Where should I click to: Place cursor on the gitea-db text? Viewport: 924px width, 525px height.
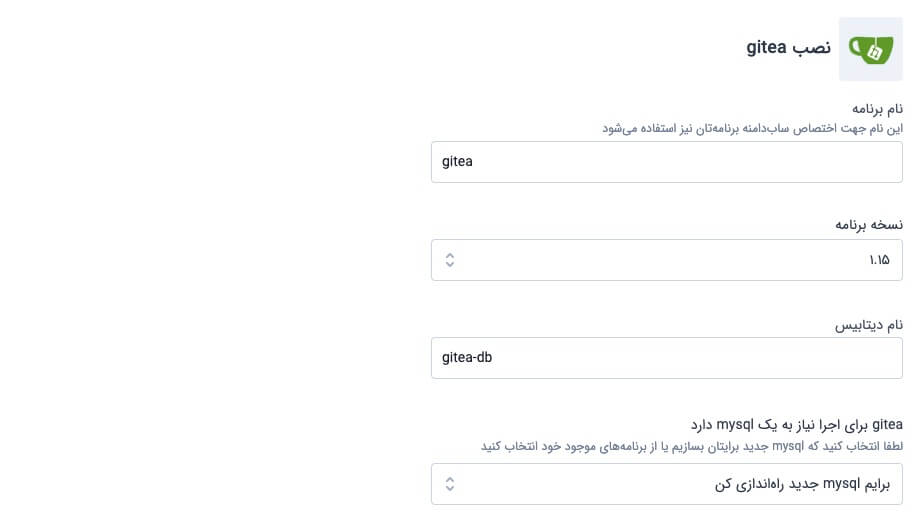tap(467, 358)
